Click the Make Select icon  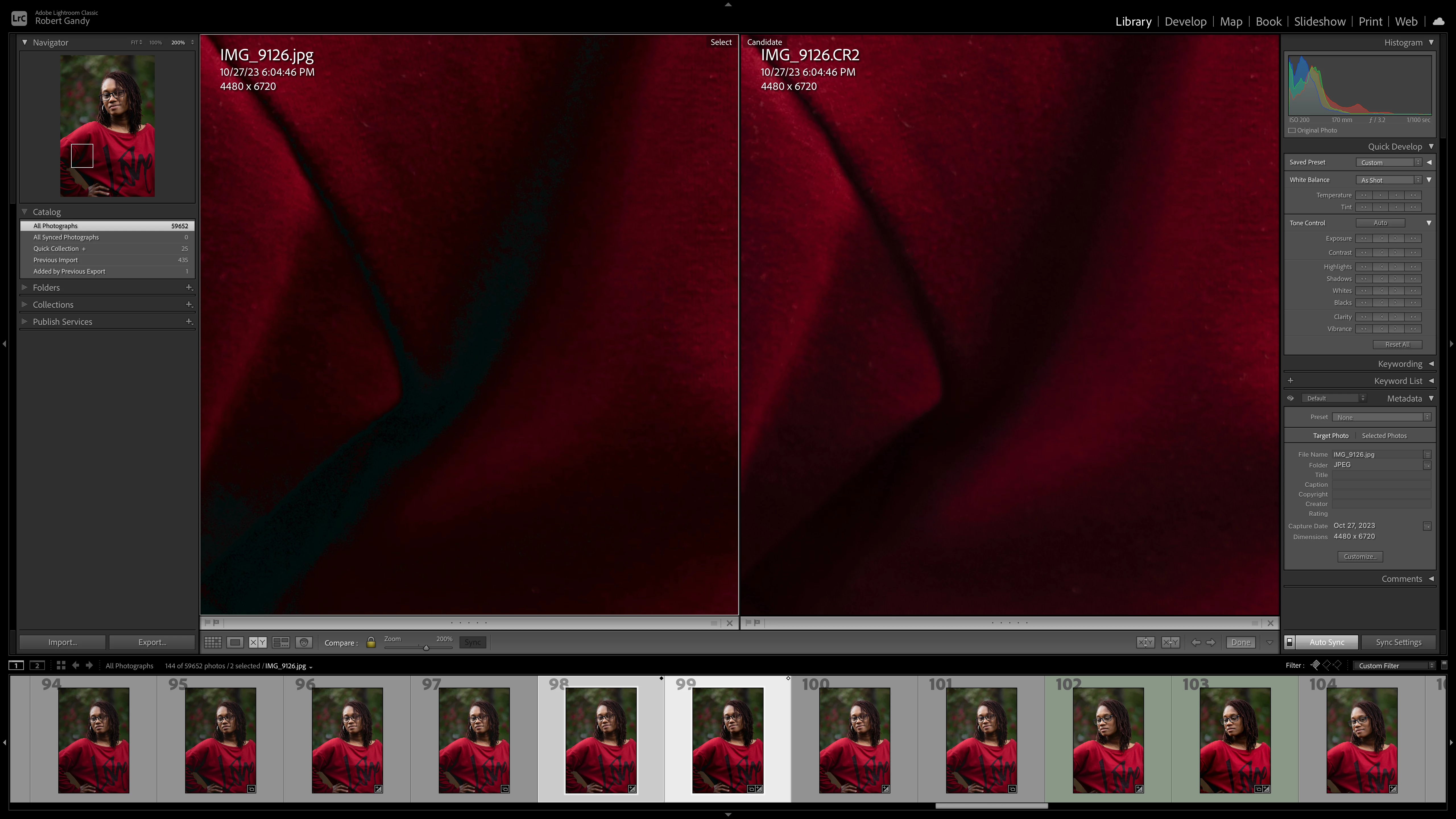(1170, 642)
